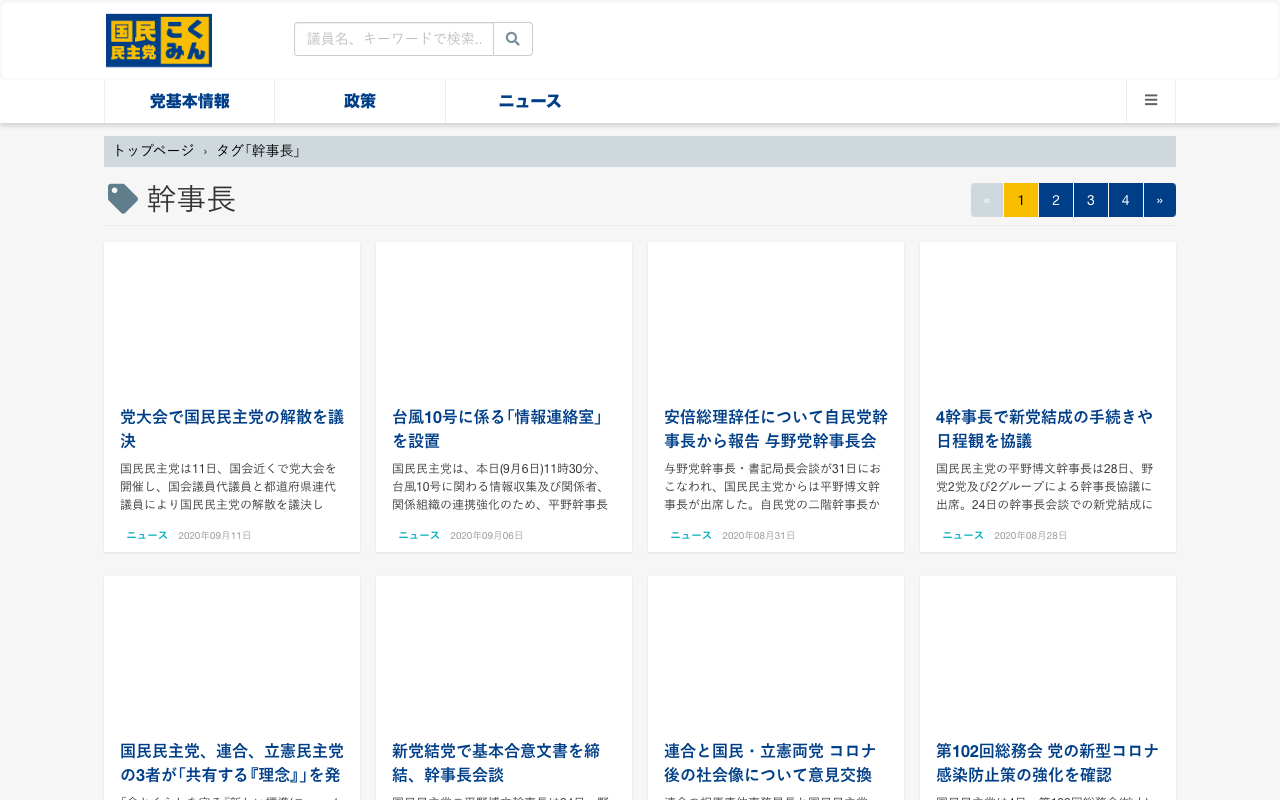Click ニュース tag on 2020年08月28日 card
Screen dimensions: 1280x800
tap(963, 536)
